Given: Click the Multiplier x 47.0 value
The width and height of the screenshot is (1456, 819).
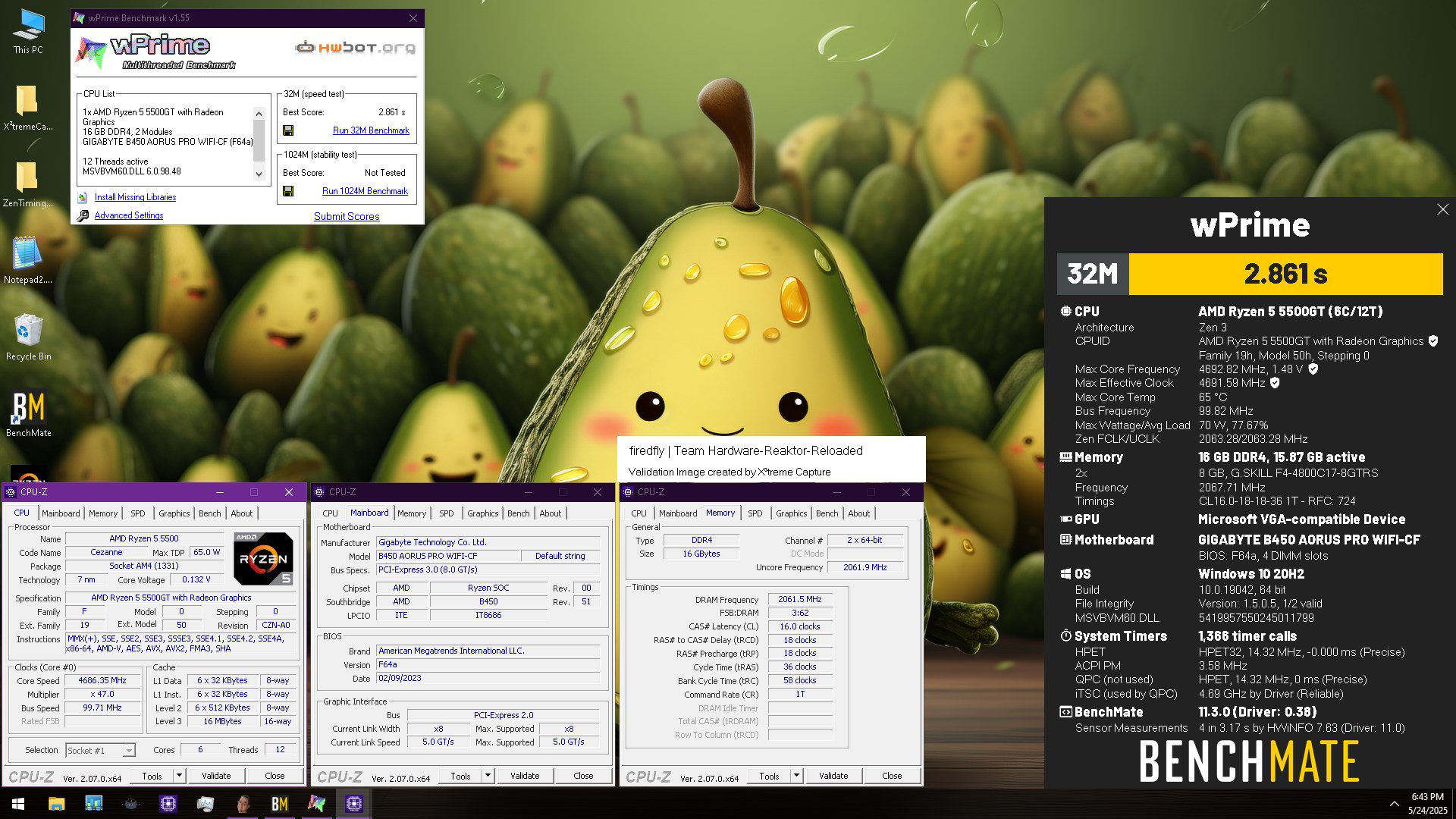Looking at the screenshot, I should pyautogui.click(x=102, y=694).
